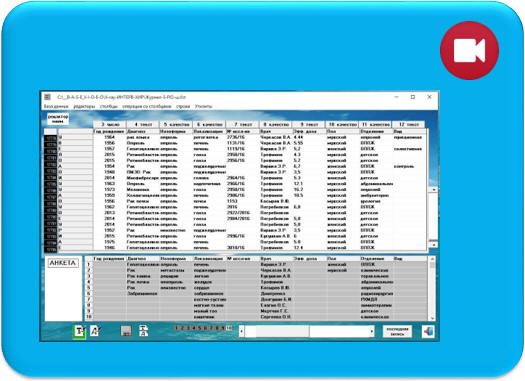Open the 'Утилиты' menu
Image resolution: width=525 pixels, height=381 pixels.
204,106
